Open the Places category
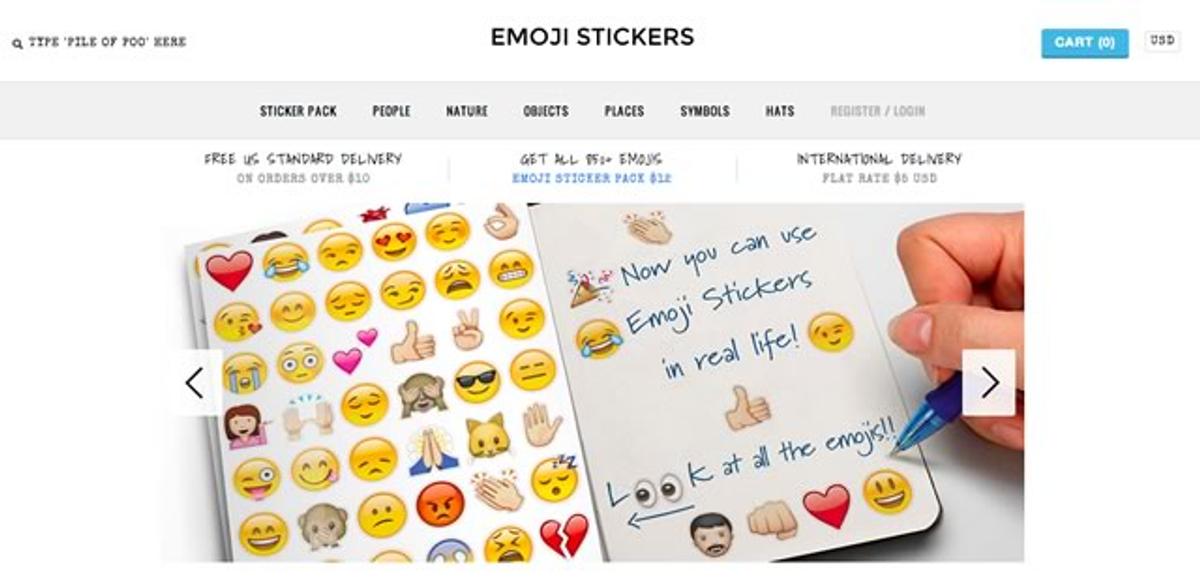The width and height of the screenshot is (1200, 578). click(x=624, y=111)
